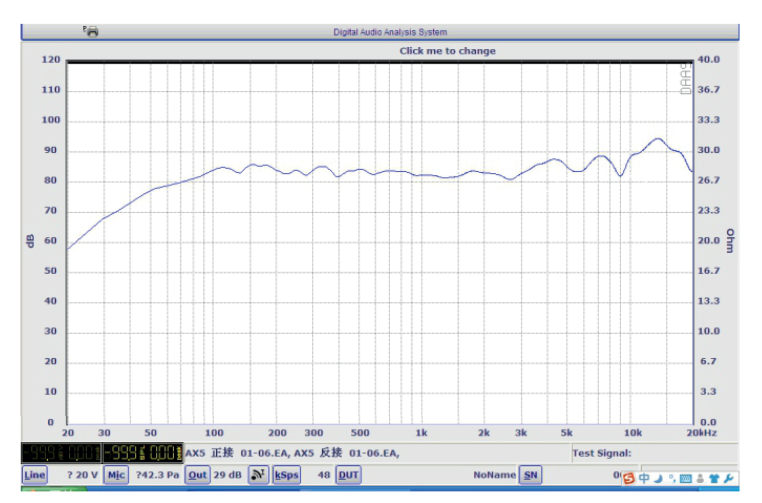
Task: Click the 'NoName' DUT name text
Action: click(494, 475)
